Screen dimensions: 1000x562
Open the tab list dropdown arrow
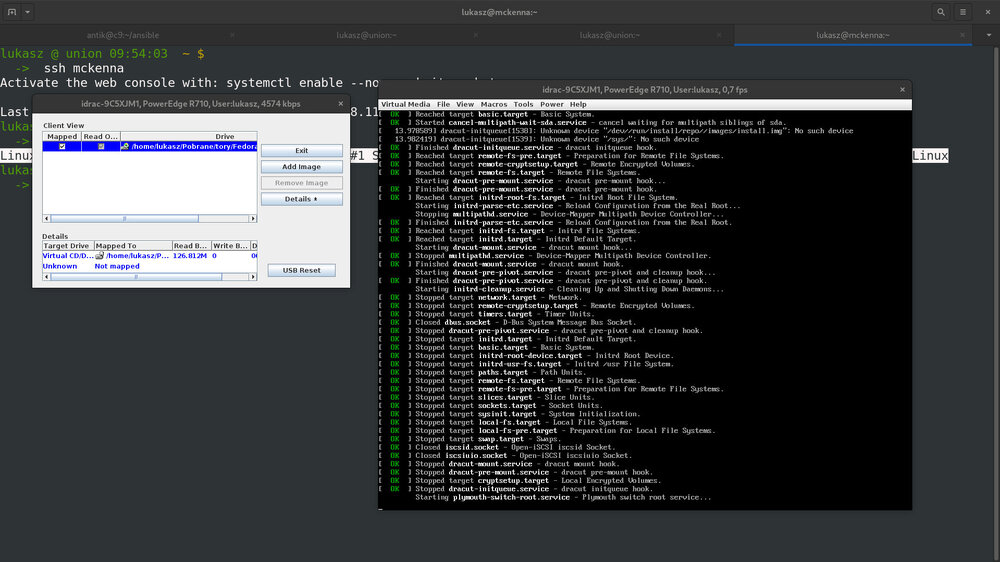[990, 35]
